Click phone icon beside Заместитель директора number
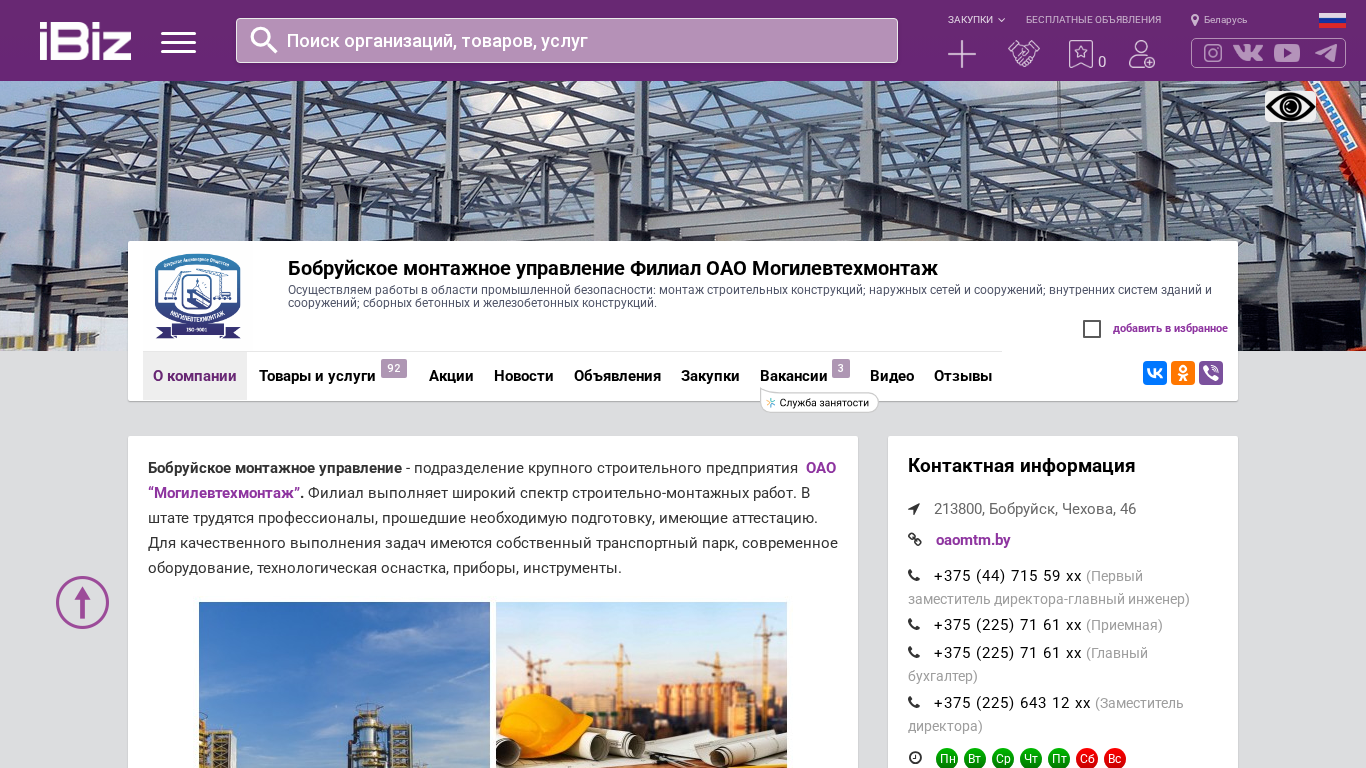This screenshot has width=1366, height=768. click(x=914, y=702)
